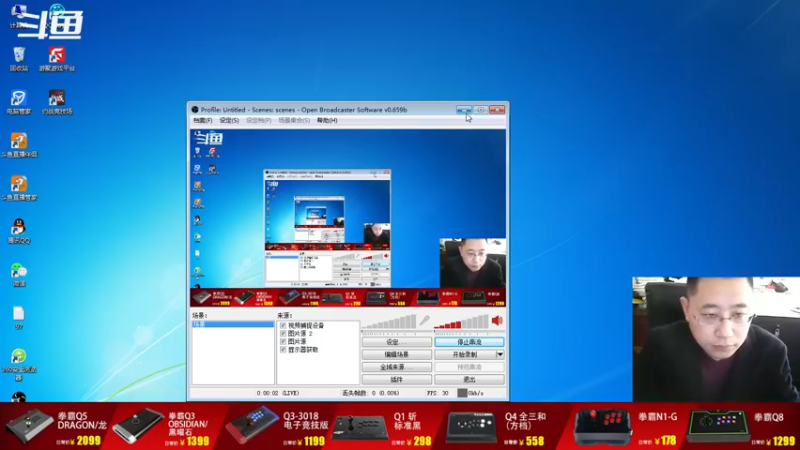This screenshot has height=450, width=800.
Task: Open the 电脑管家 desktop shortcut
Action: (x=19, y=102)
